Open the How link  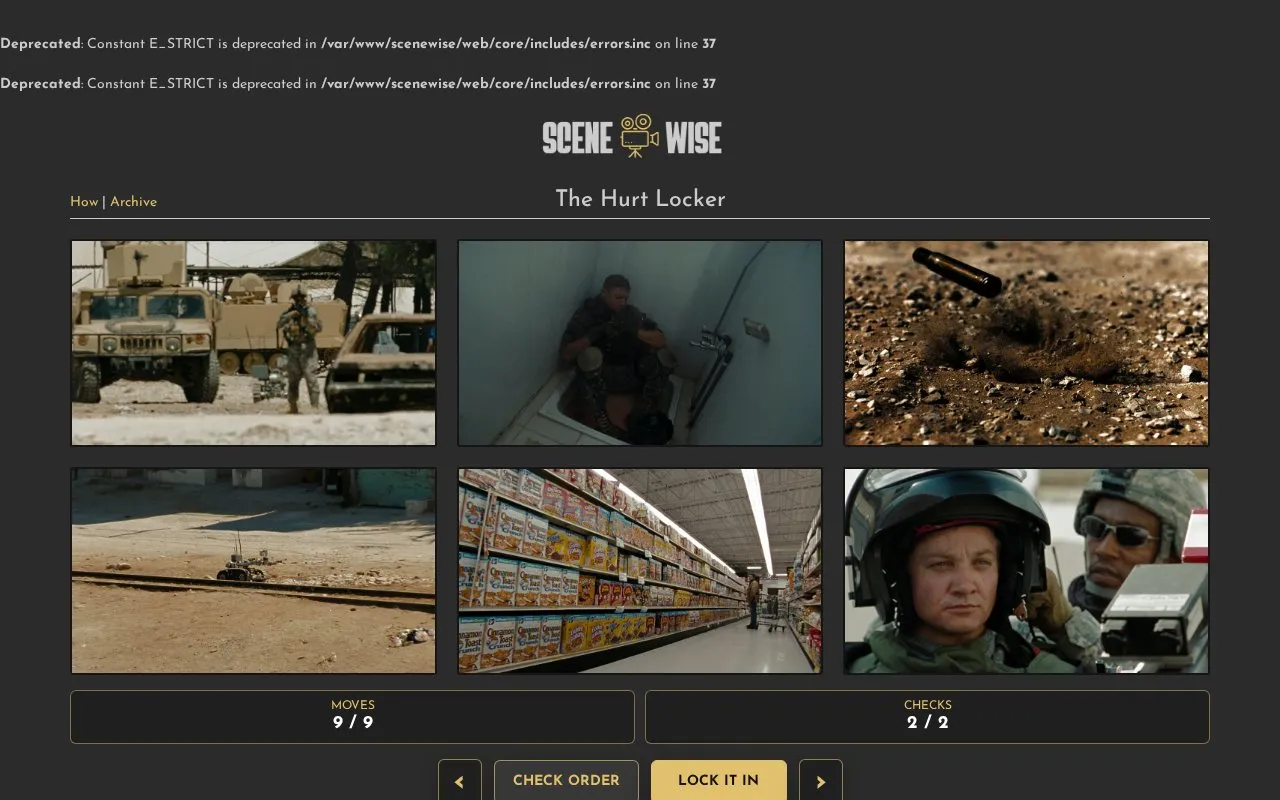[84, 201]
